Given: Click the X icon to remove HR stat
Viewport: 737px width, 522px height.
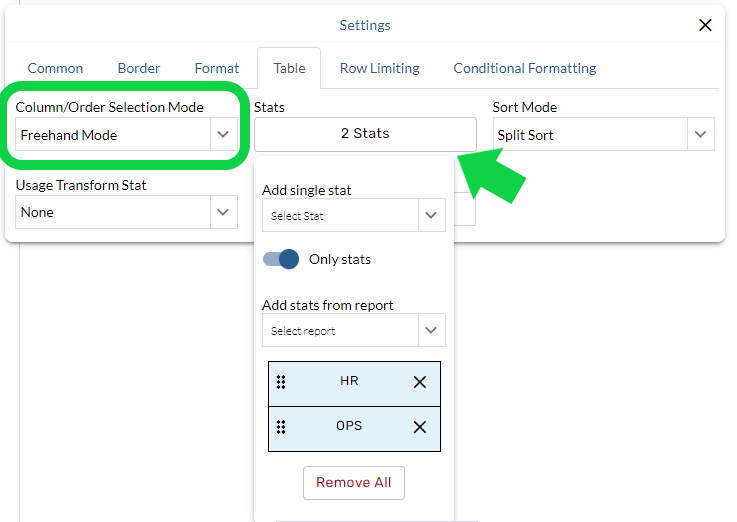Looking at the screenshot, I should click(420, 382).
